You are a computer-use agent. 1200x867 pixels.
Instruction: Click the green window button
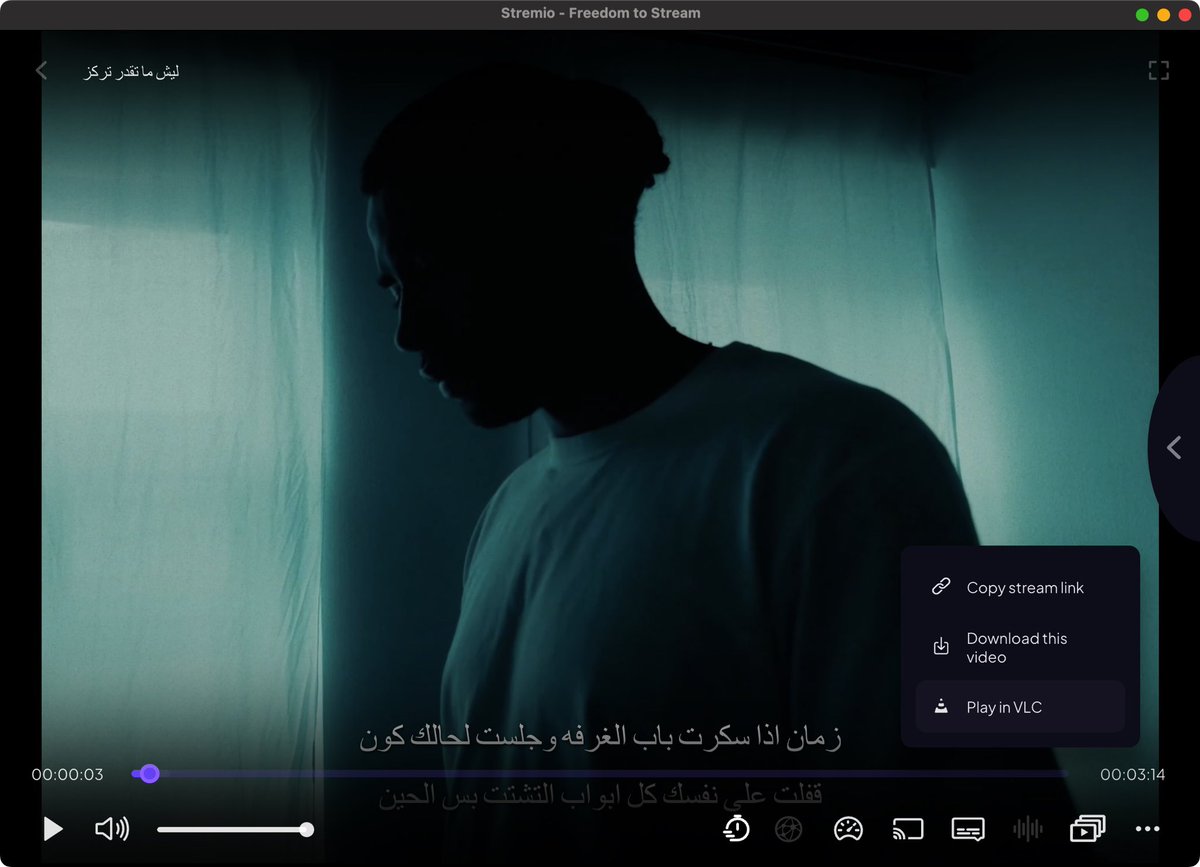1141,15
